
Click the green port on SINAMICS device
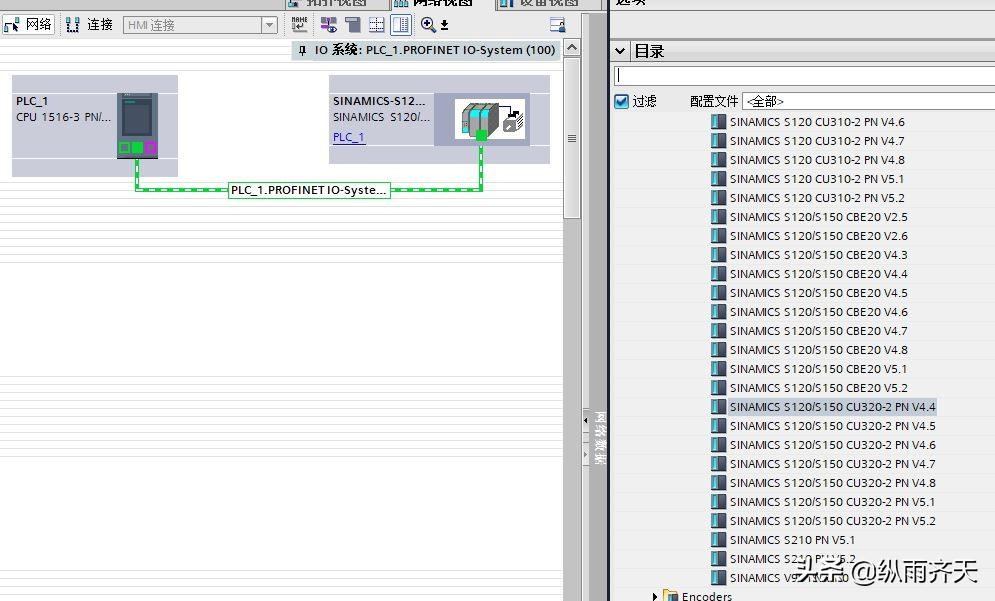click(481, 135)
